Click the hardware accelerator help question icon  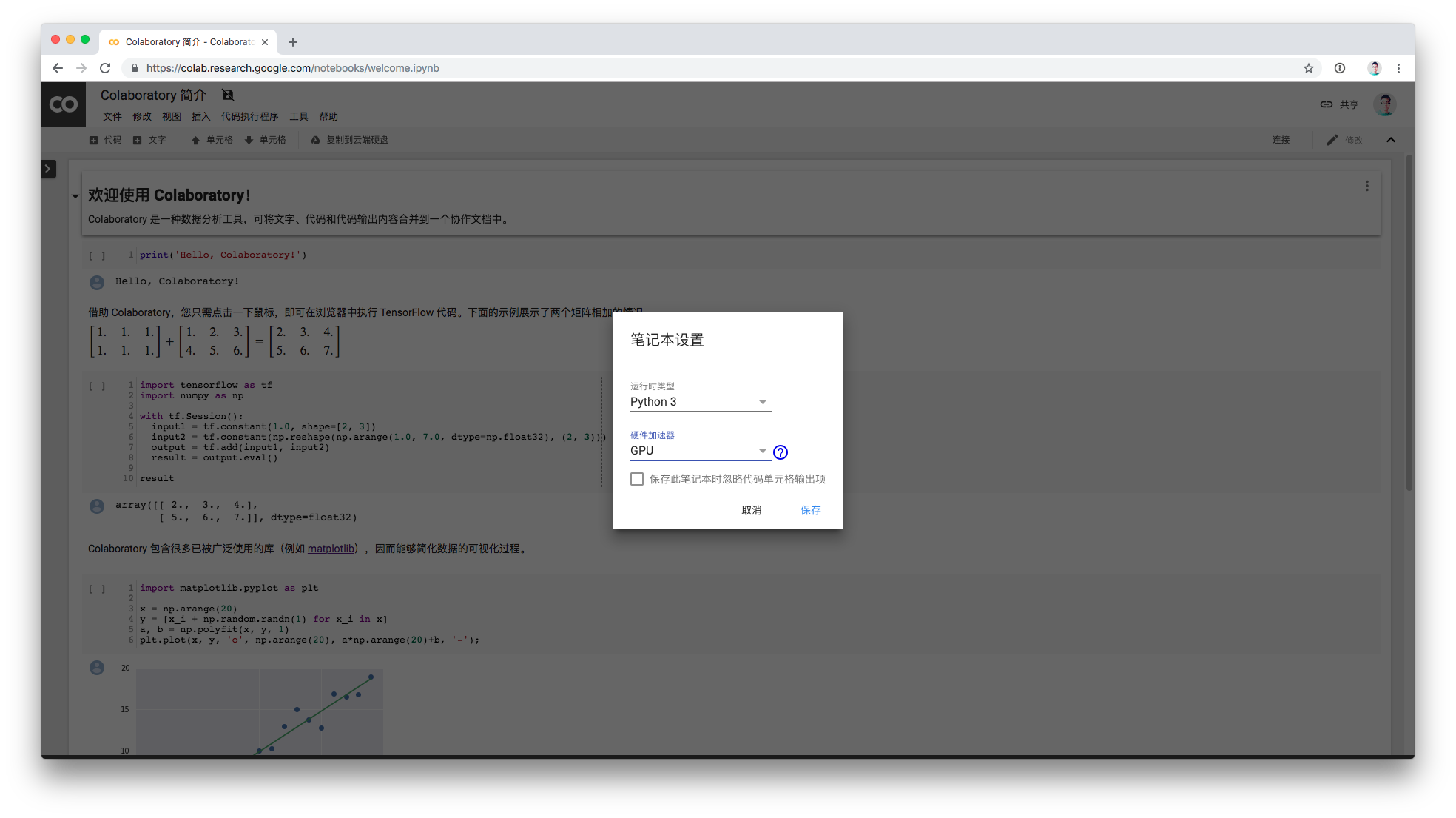(780, 452)
